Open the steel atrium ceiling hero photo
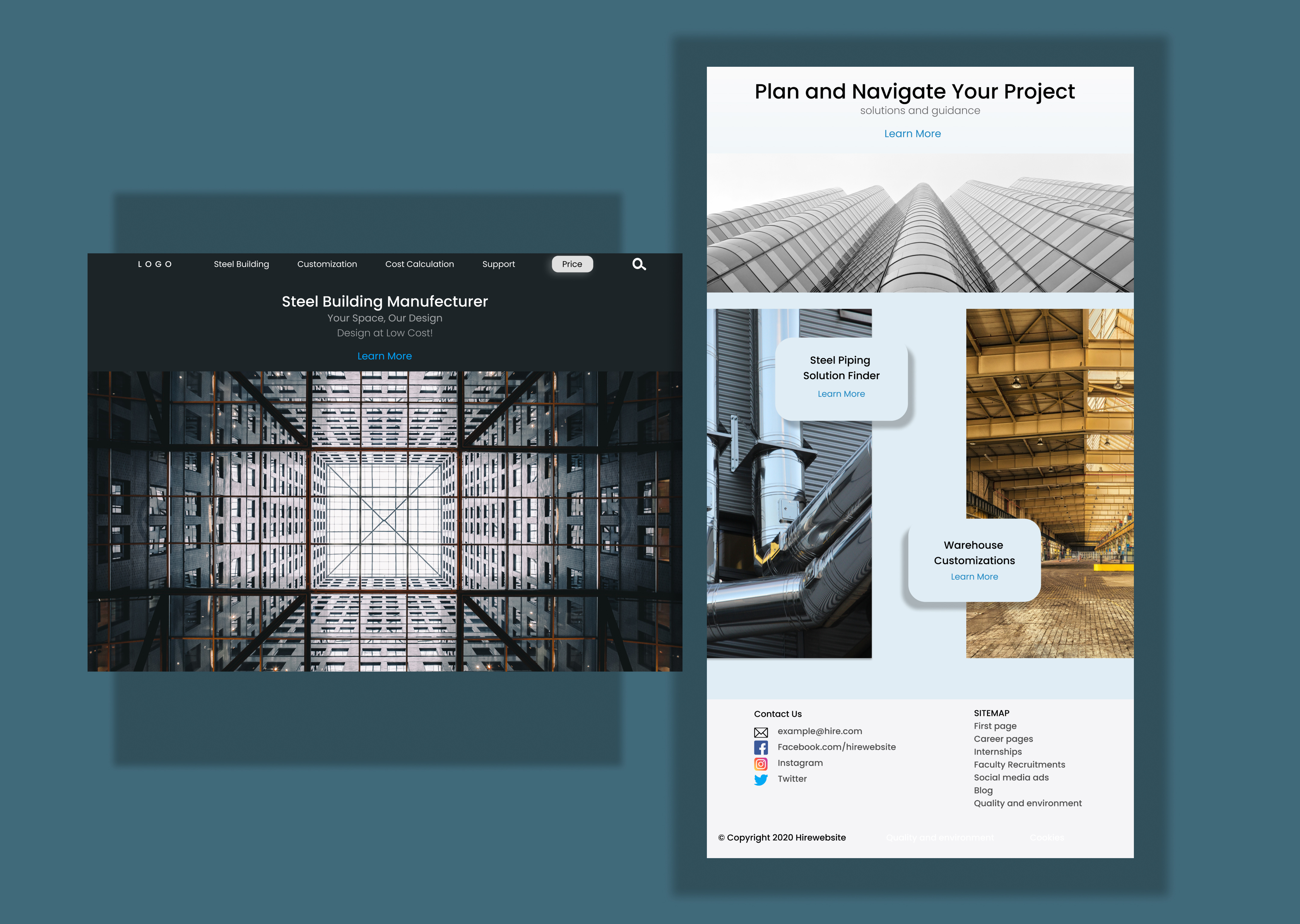Image resolution: width=1300 pixels, height=924 pixels. click(x=385, y=521)
